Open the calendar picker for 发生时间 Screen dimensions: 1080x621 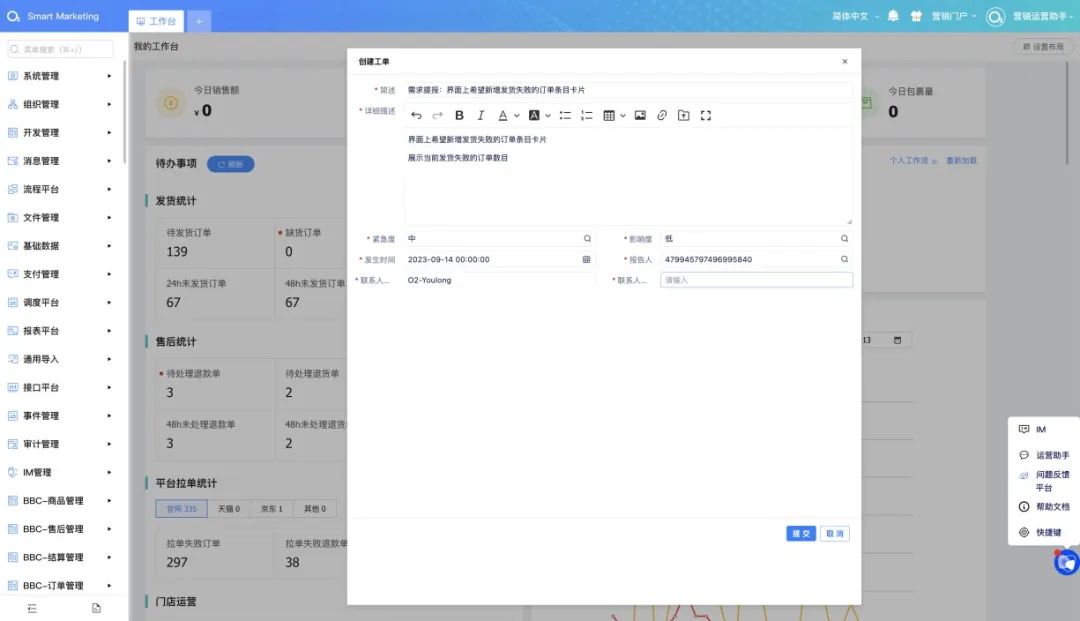[x=587, y=260]
